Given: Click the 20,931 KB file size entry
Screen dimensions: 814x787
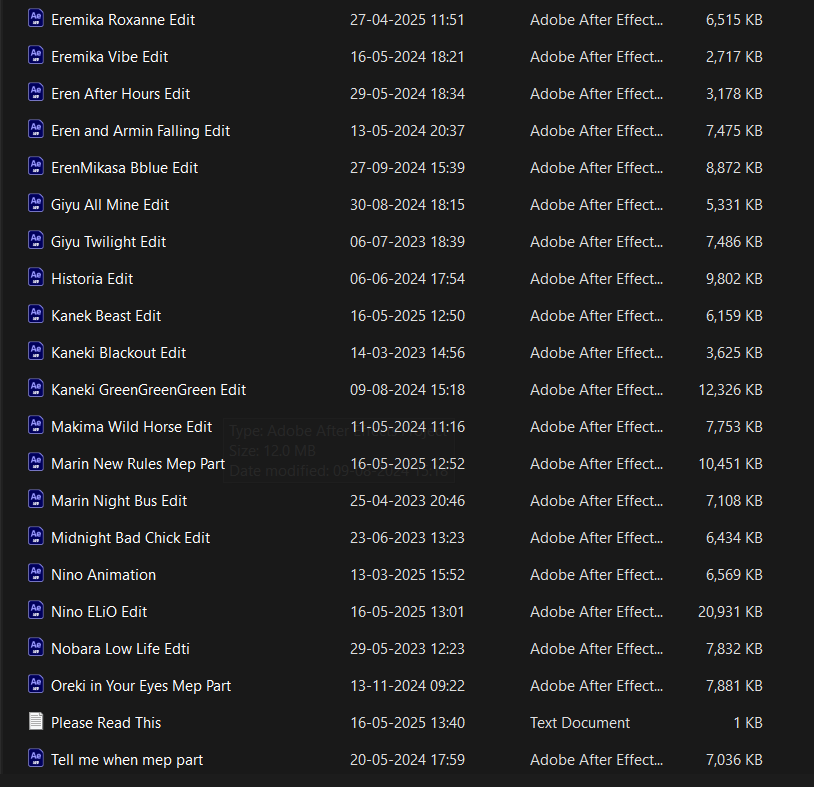Looking at the screenshot, I should (730, 612).
